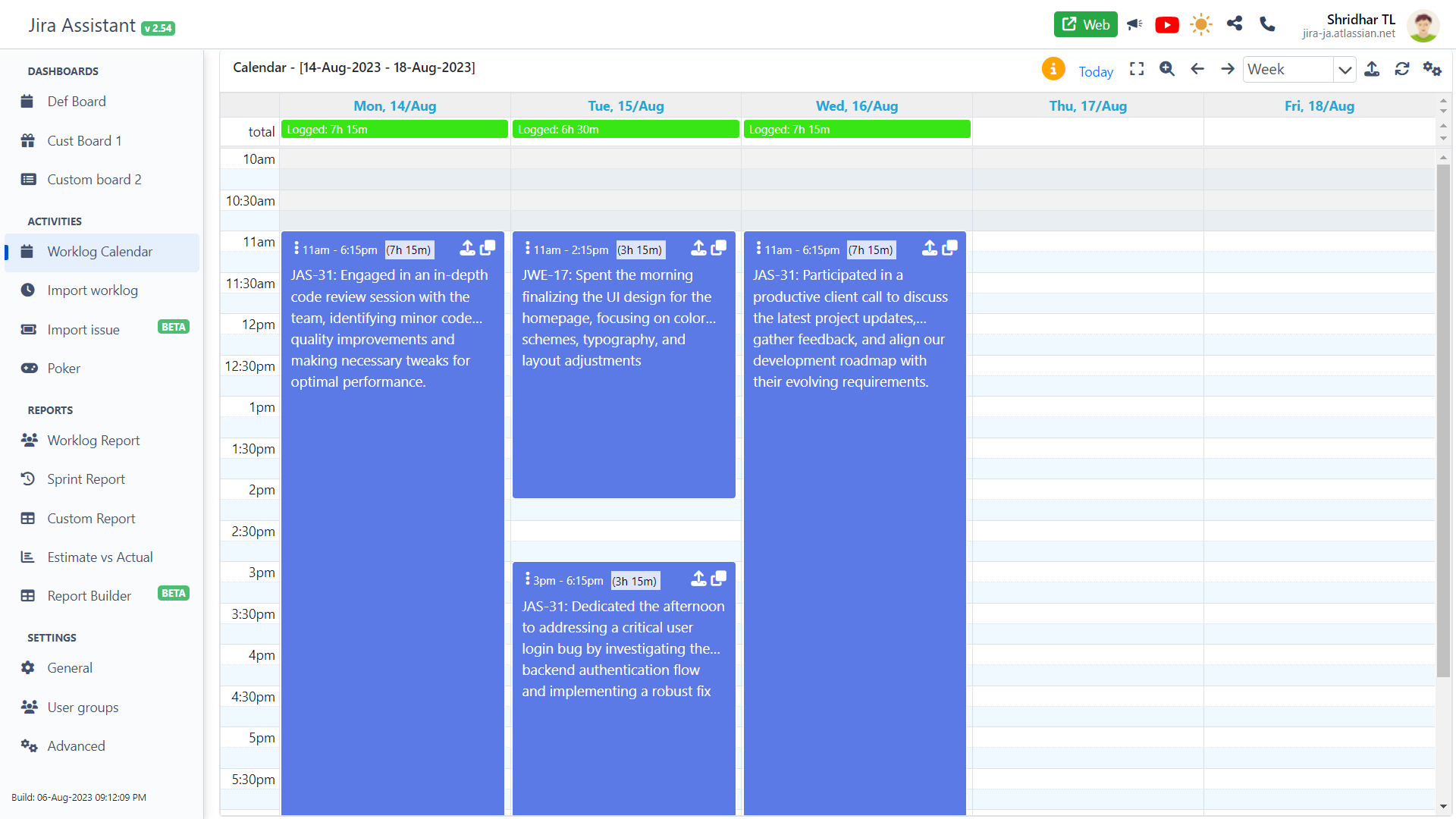Click the zoom icon in calendar toolbar
Viewport: 1456px width, 819px height.
pos(1167,69)
